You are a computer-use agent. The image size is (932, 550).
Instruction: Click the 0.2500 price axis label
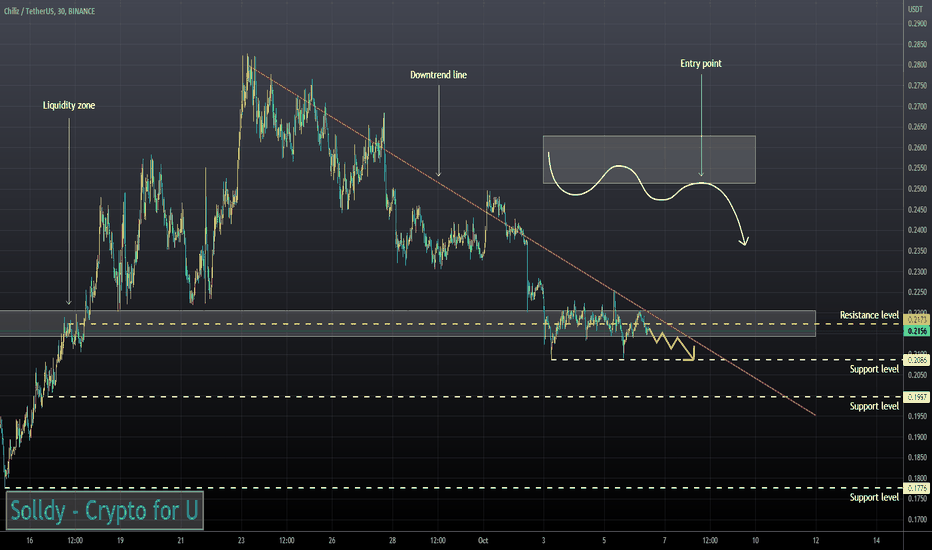coord(917,189)
